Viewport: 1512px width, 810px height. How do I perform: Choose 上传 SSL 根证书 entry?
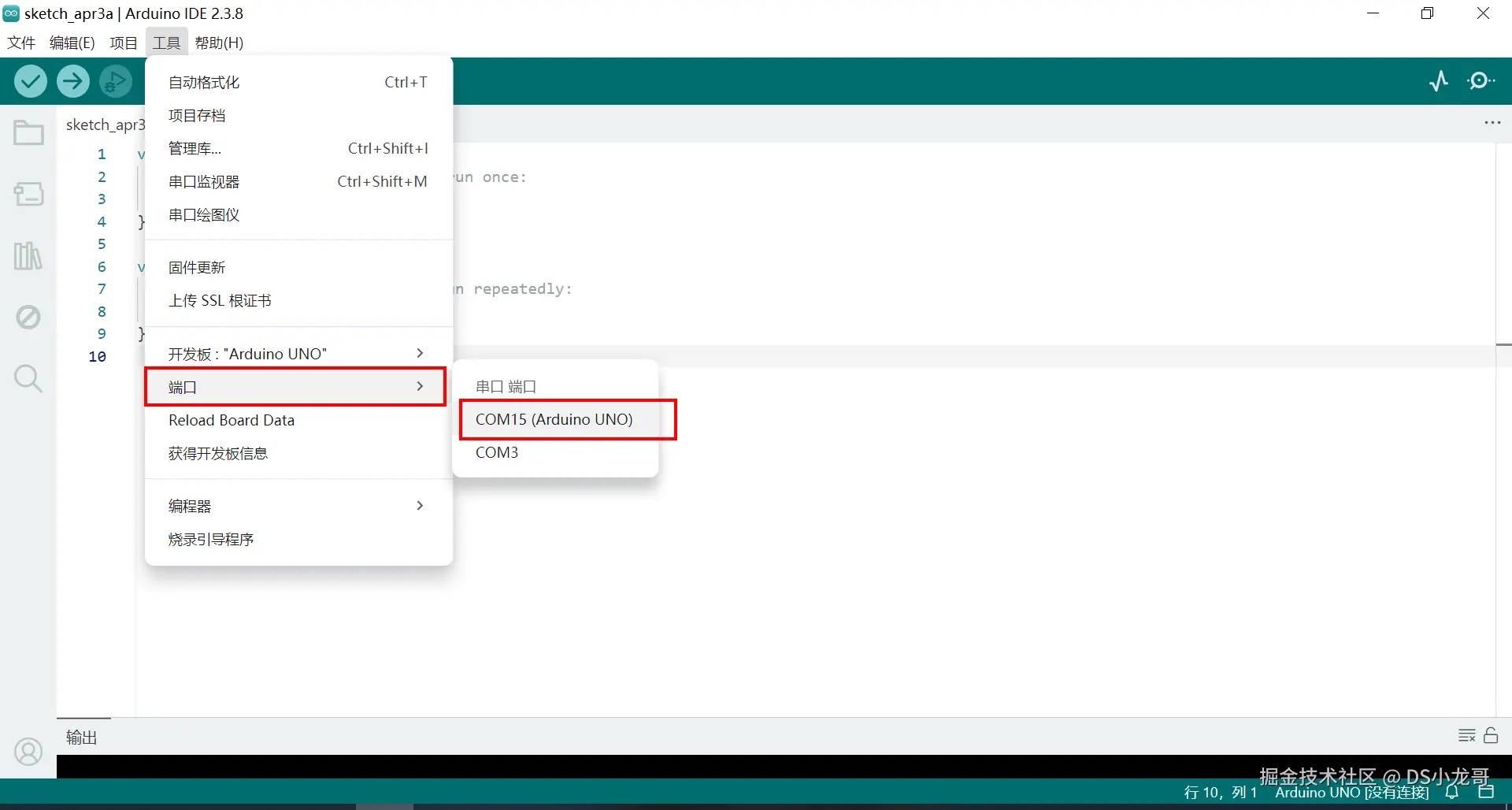pos(298,300)
